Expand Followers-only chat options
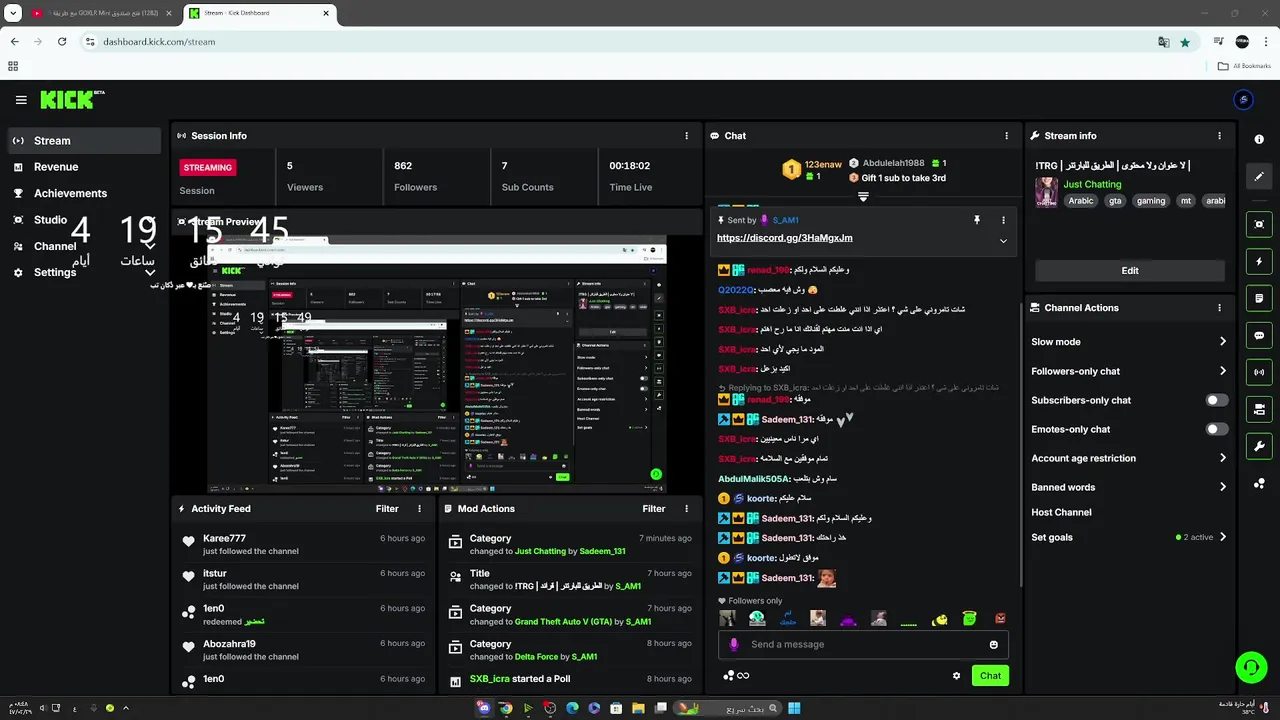This screenshot has height=720, width=1280. (x=1222, y=371)
